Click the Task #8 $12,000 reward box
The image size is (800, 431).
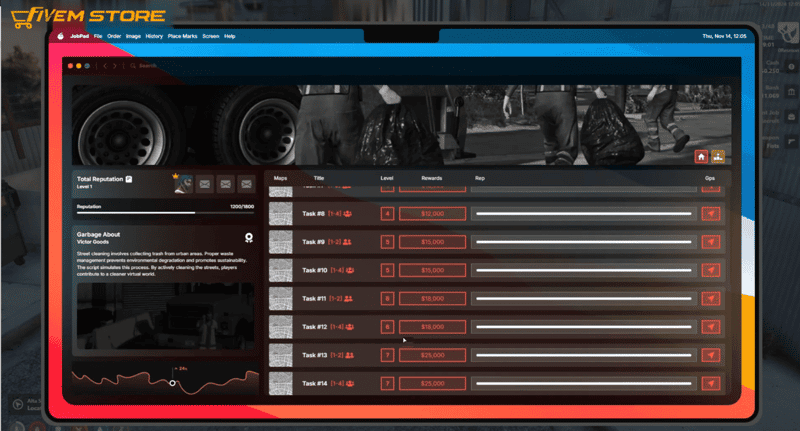click(433, 214)
